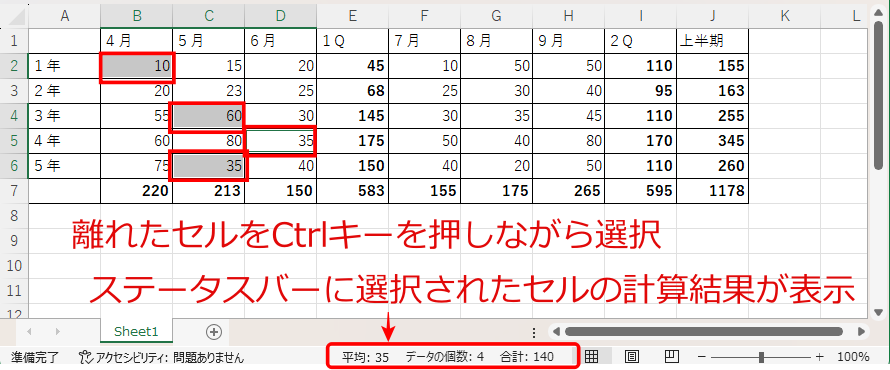
Task: Open accessibility status 問題ありません
Action: [208, 358]
